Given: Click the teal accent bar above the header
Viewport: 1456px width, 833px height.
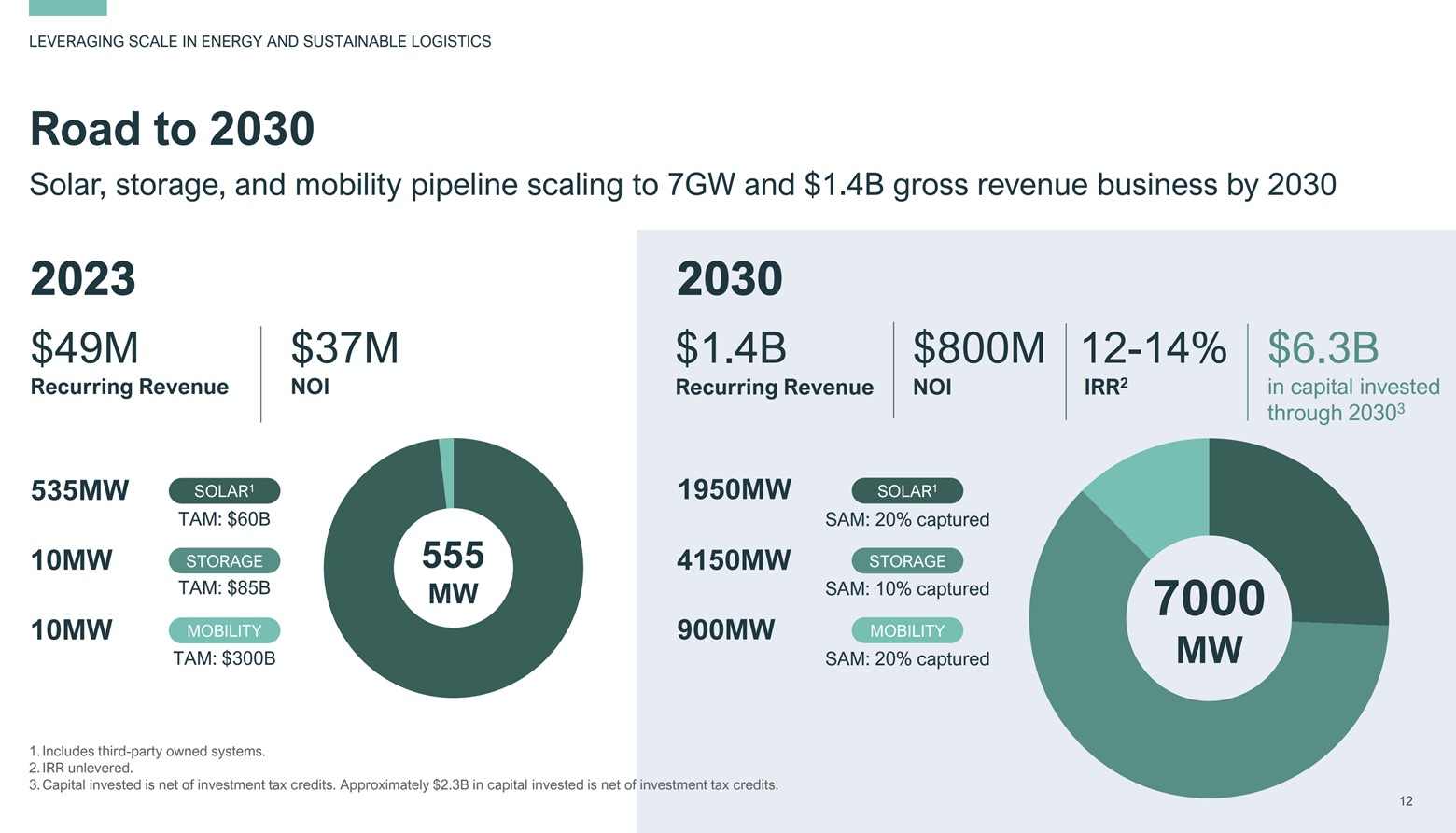Looking at the screenshot, I should [67, 7].
